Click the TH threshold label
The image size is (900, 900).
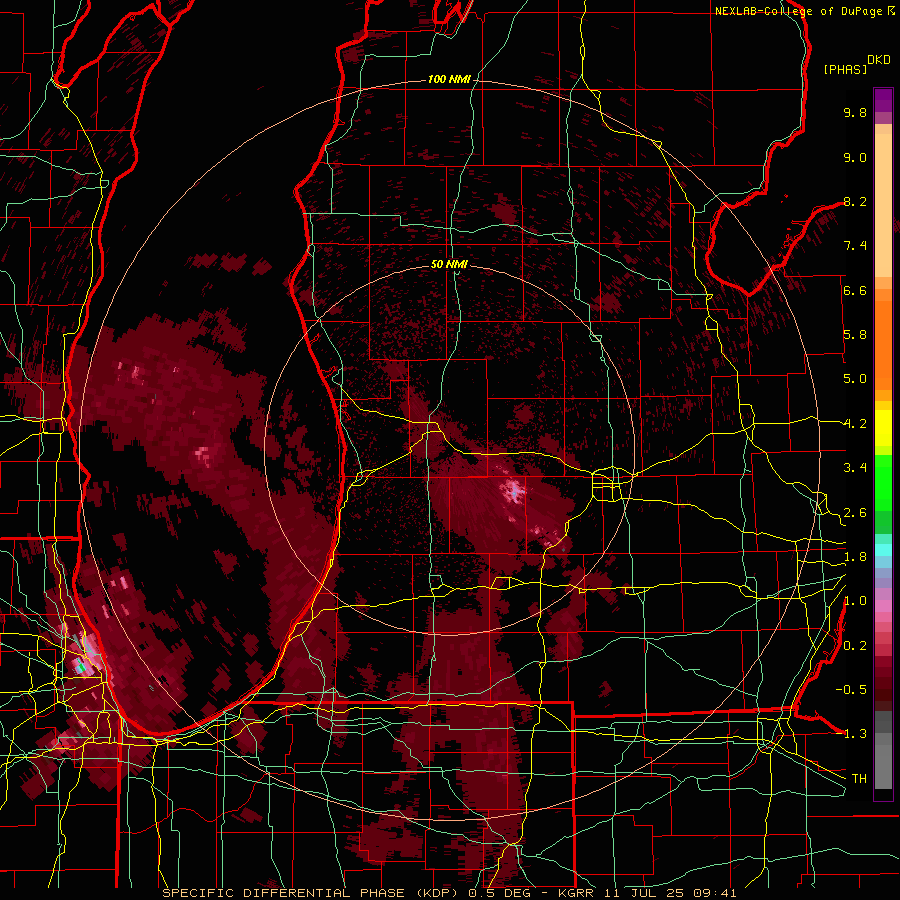coord(859,779)
